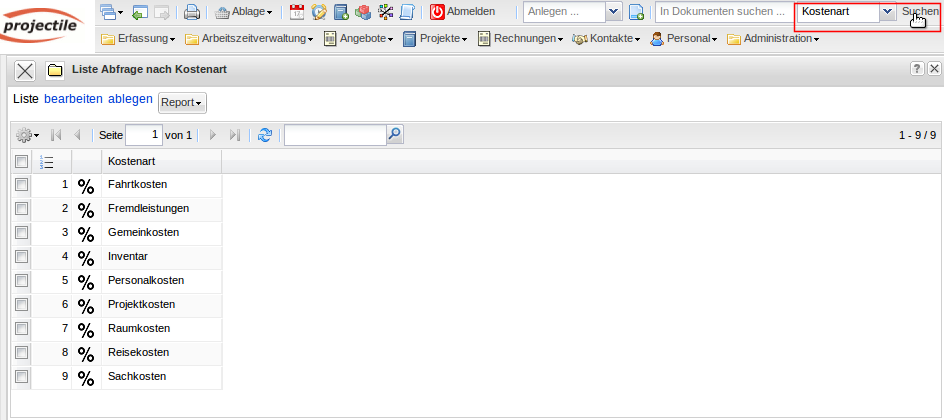This screenshot has width=946, height=420.
Task: Click into the Anlegen combo box field
Action: pos(565,11)
